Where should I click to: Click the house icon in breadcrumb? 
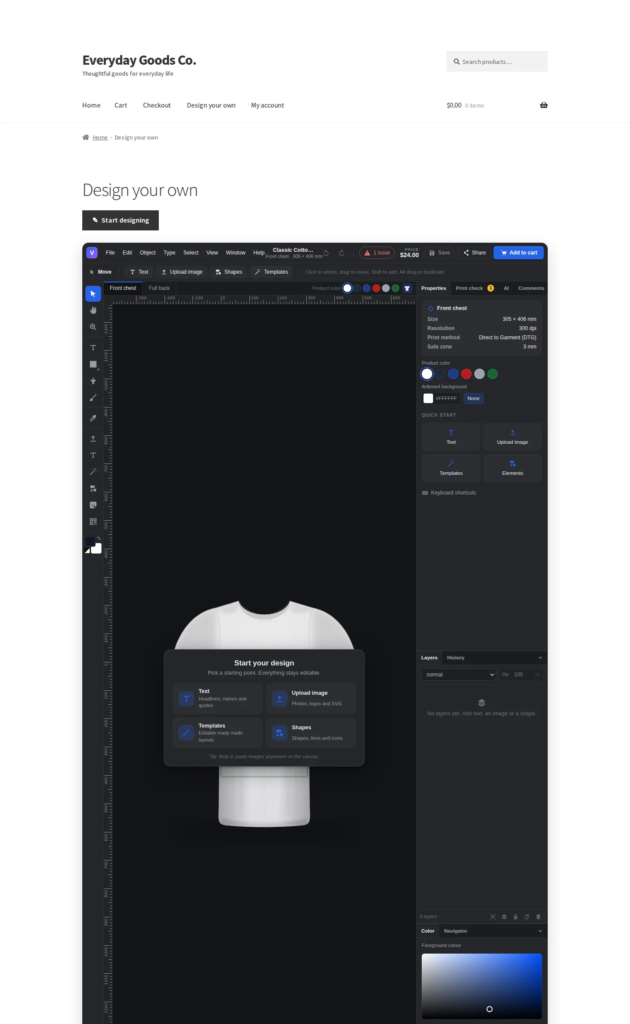[86, 137]
